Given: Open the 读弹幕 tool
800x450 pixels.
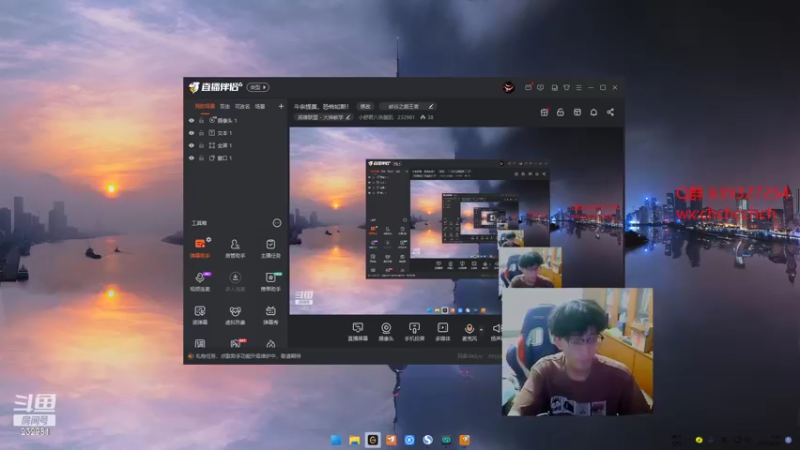Looking at the screenshot, I should tap(199, 315).
